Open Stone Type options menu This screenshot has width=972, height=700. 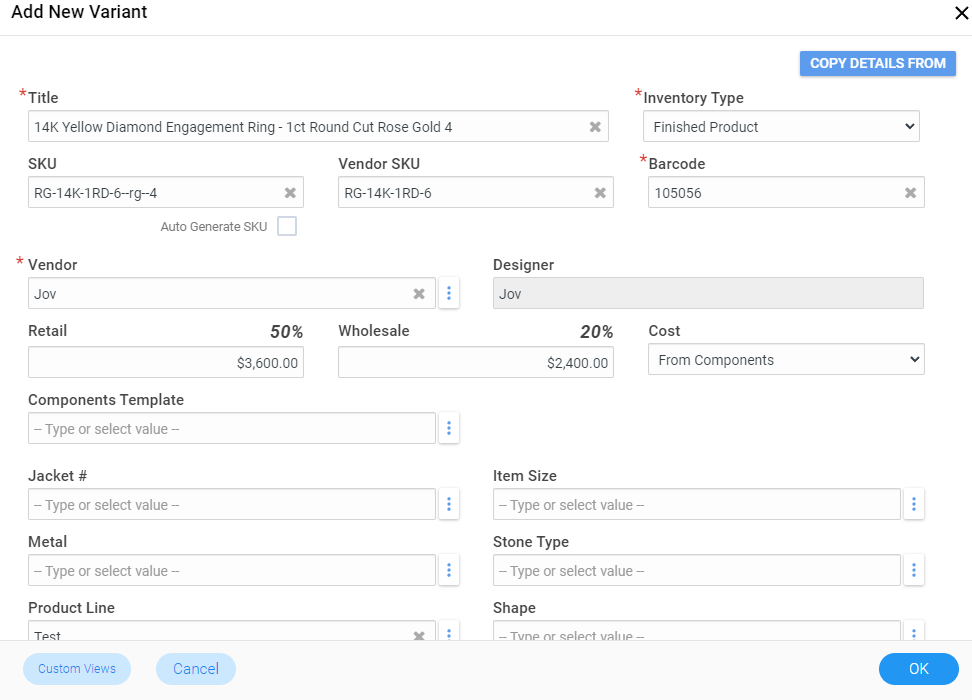[914, 571]
